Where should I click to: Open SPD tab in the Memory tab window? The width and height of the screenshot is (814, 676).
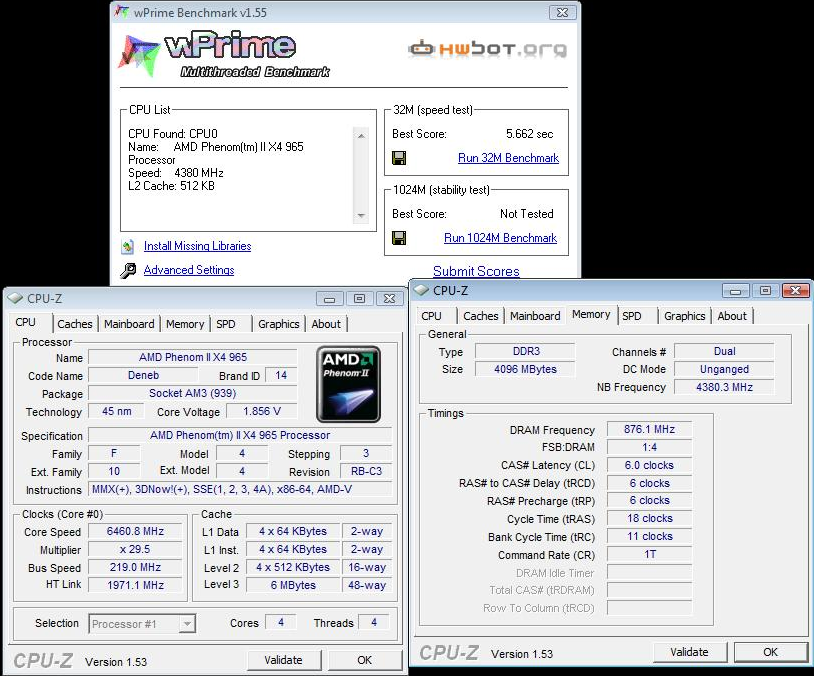click(632, 316)
